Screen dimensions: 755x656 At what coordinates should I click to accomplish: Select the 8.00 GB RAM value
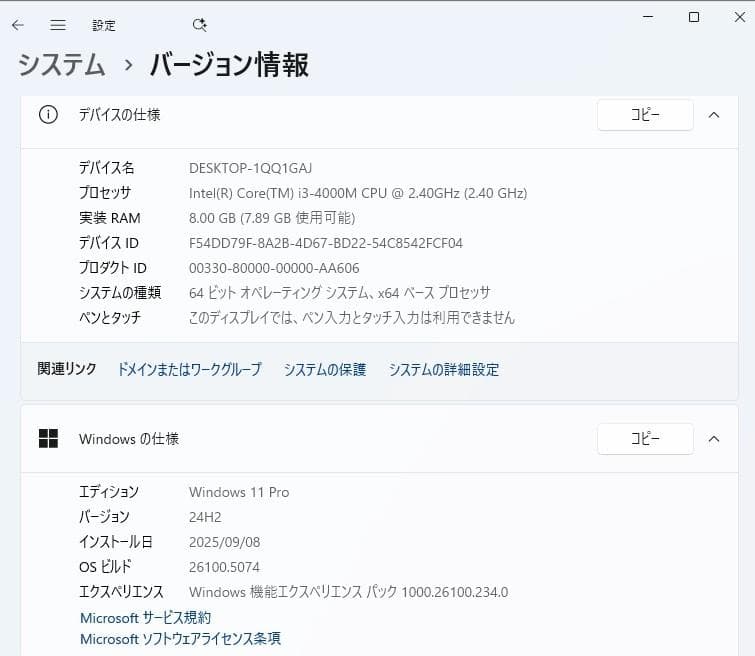272,218
